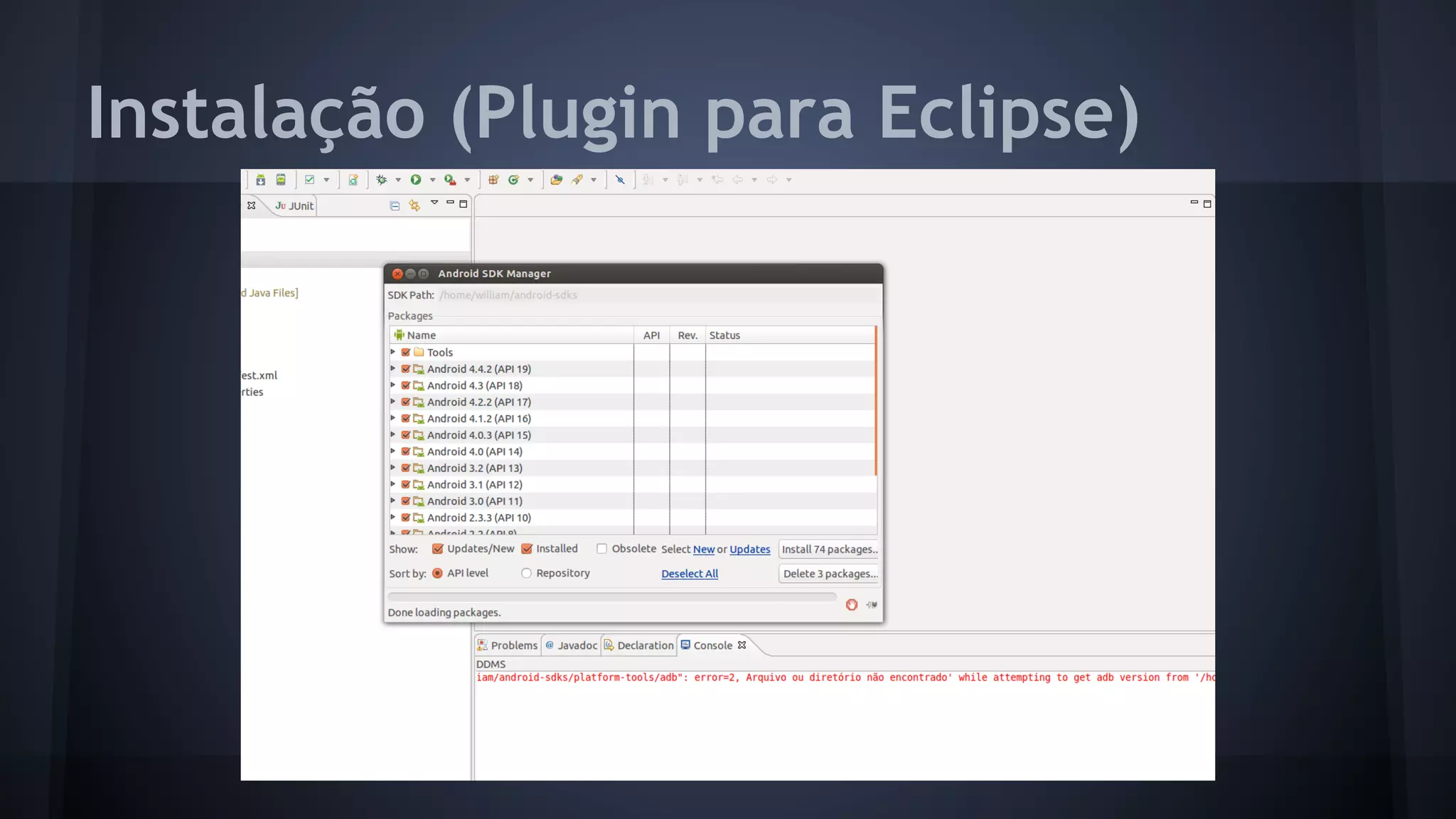
Task: Enable the Obsolete checkbox
Action: tap(601, 549)
